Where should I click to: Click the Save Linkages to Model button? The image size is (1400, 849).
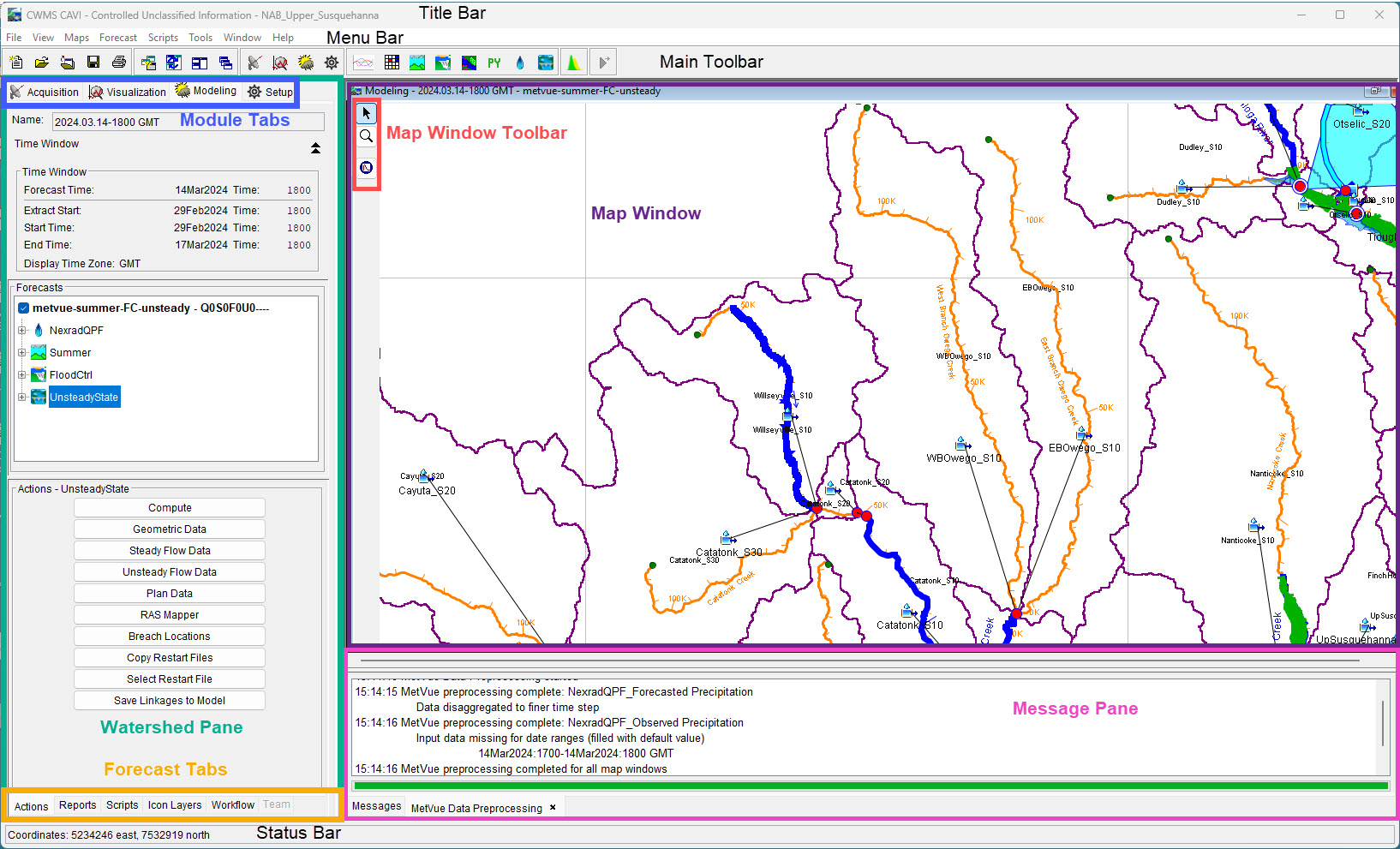coord(170,701)
